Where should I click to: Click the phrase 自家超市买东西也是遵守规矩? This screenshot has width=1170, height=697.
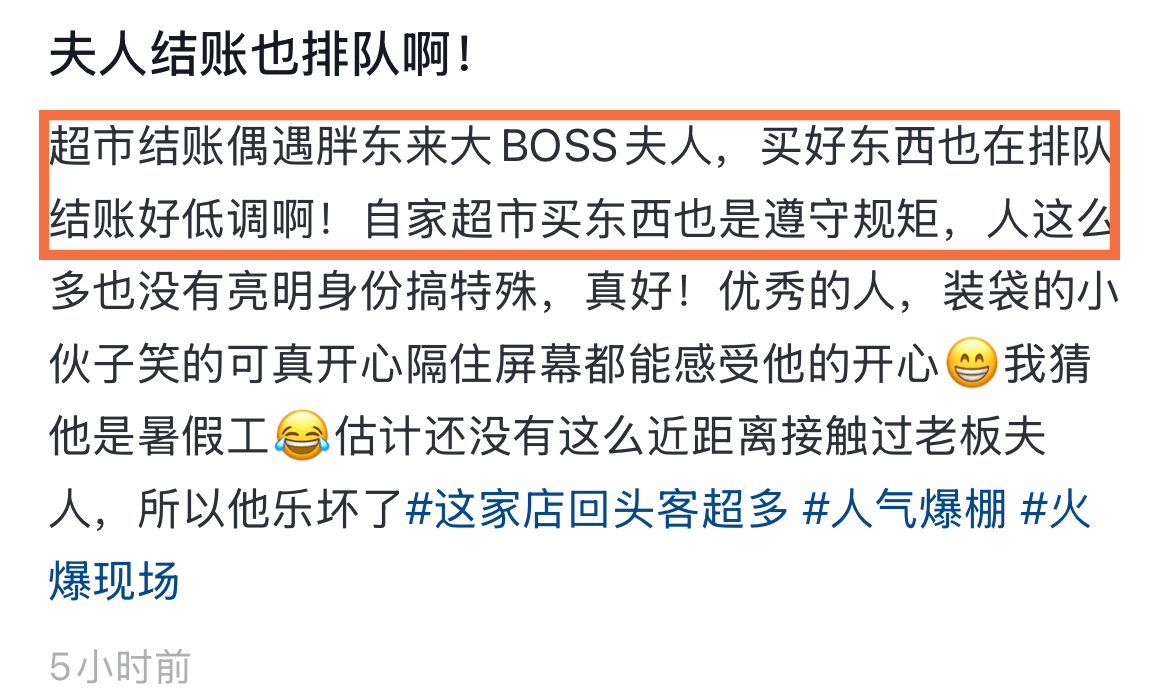pyautogui.click(x=651, y=219)
